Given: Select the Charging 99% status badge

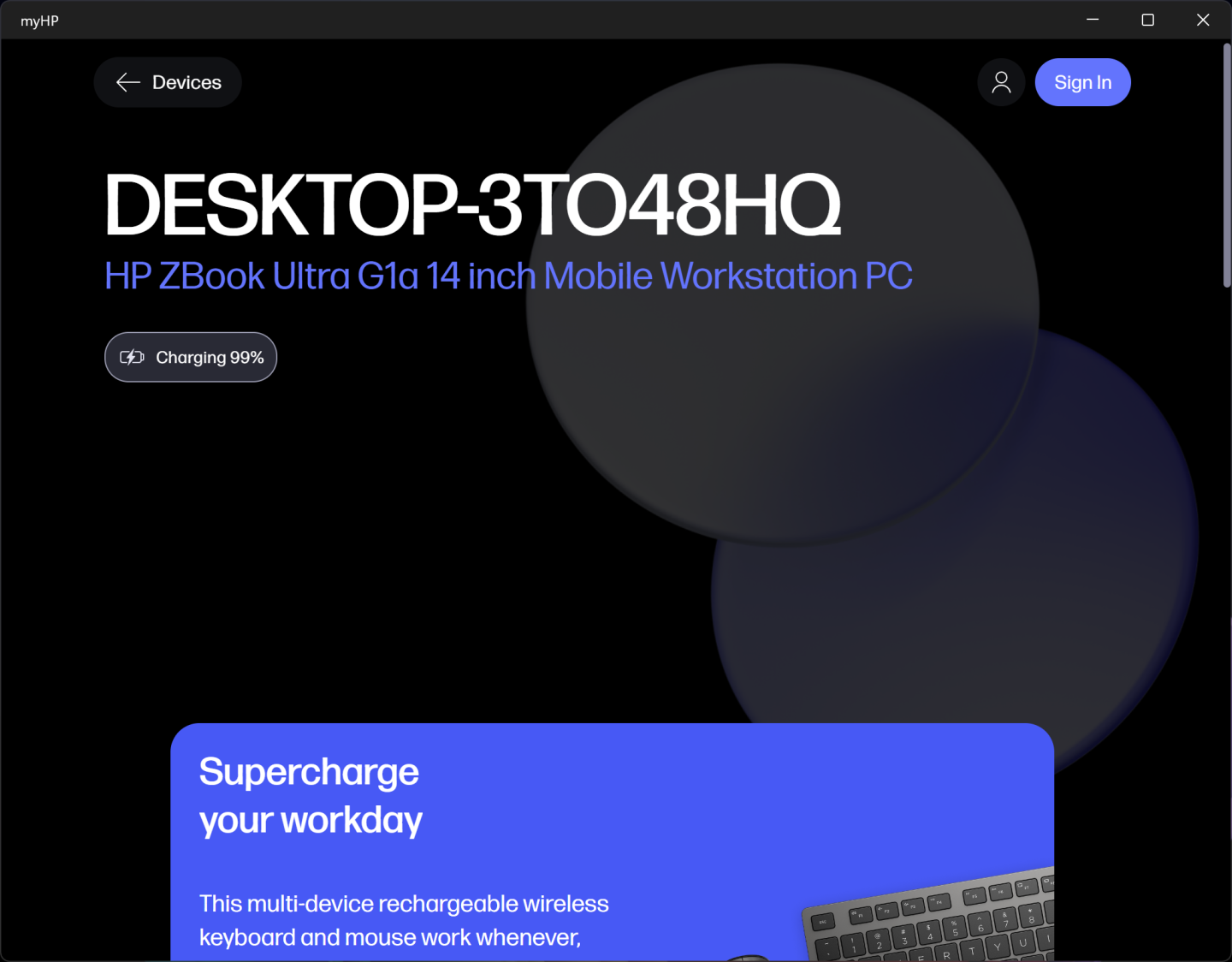Looking at the screenshot, I should point(191,357).
